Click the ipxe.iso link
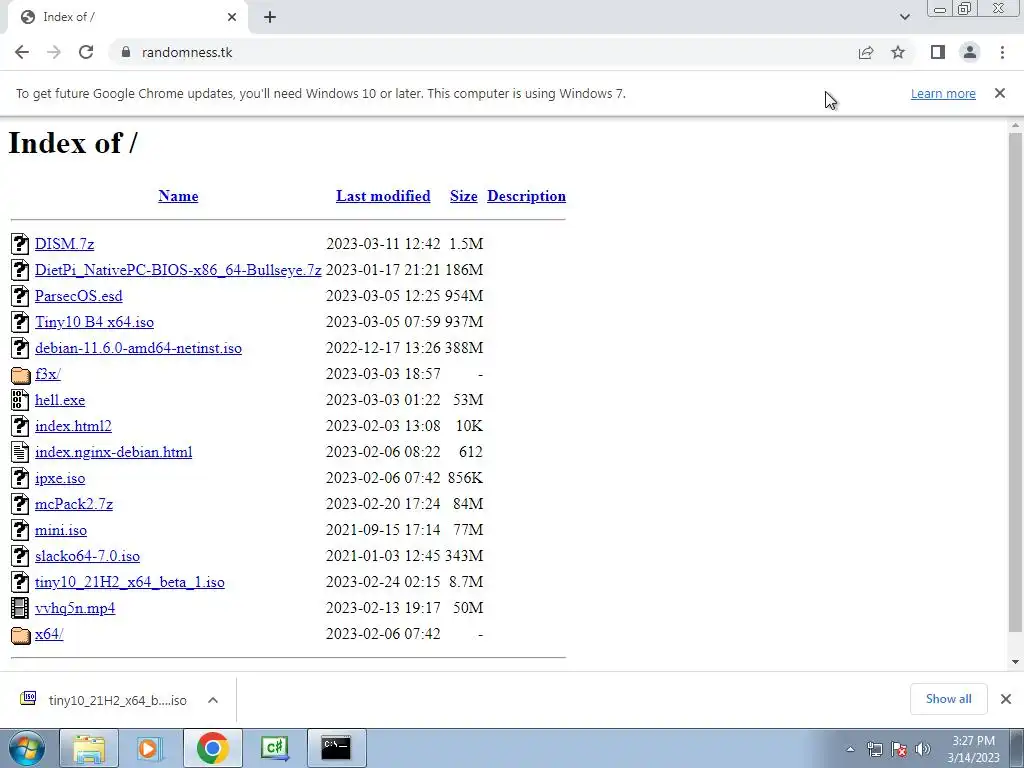 point(60,478)
